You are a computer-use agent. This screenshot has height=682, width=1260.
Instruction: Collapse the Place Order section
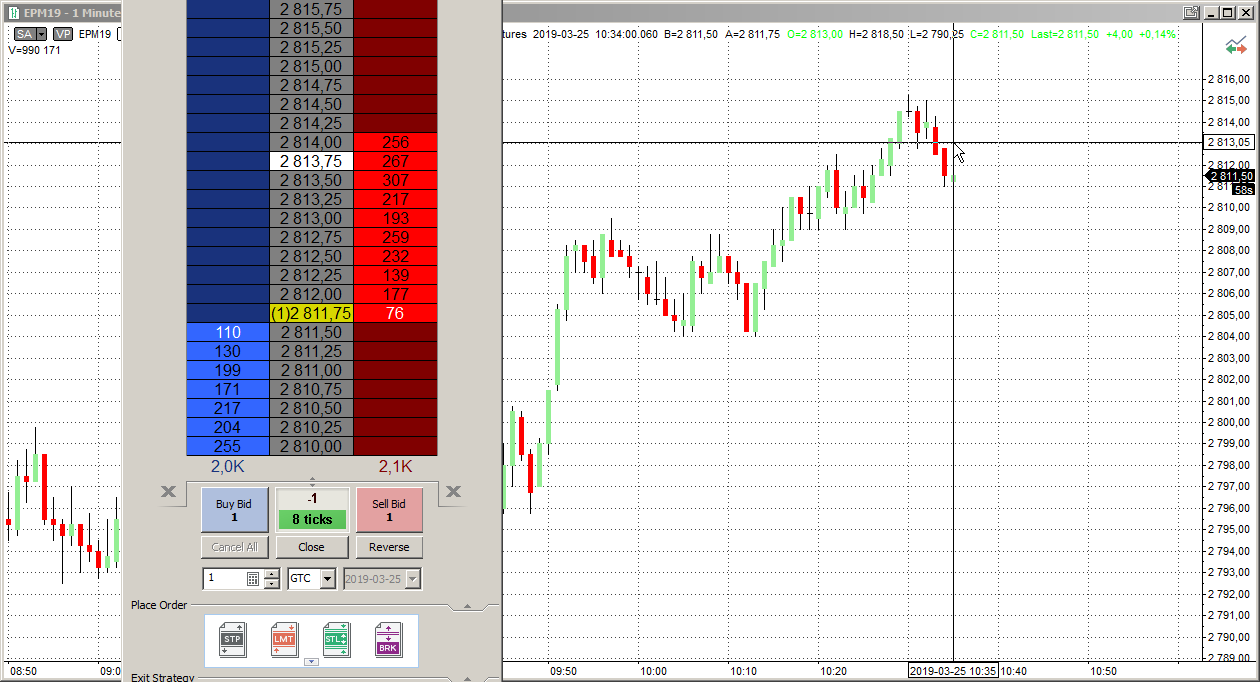click(466, 606)
